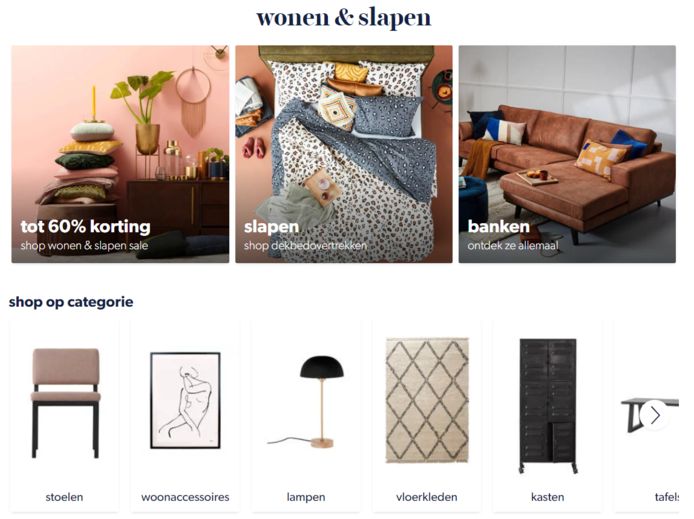
Task: Select the black metal locker cabinet image
Action: [548, 406]
